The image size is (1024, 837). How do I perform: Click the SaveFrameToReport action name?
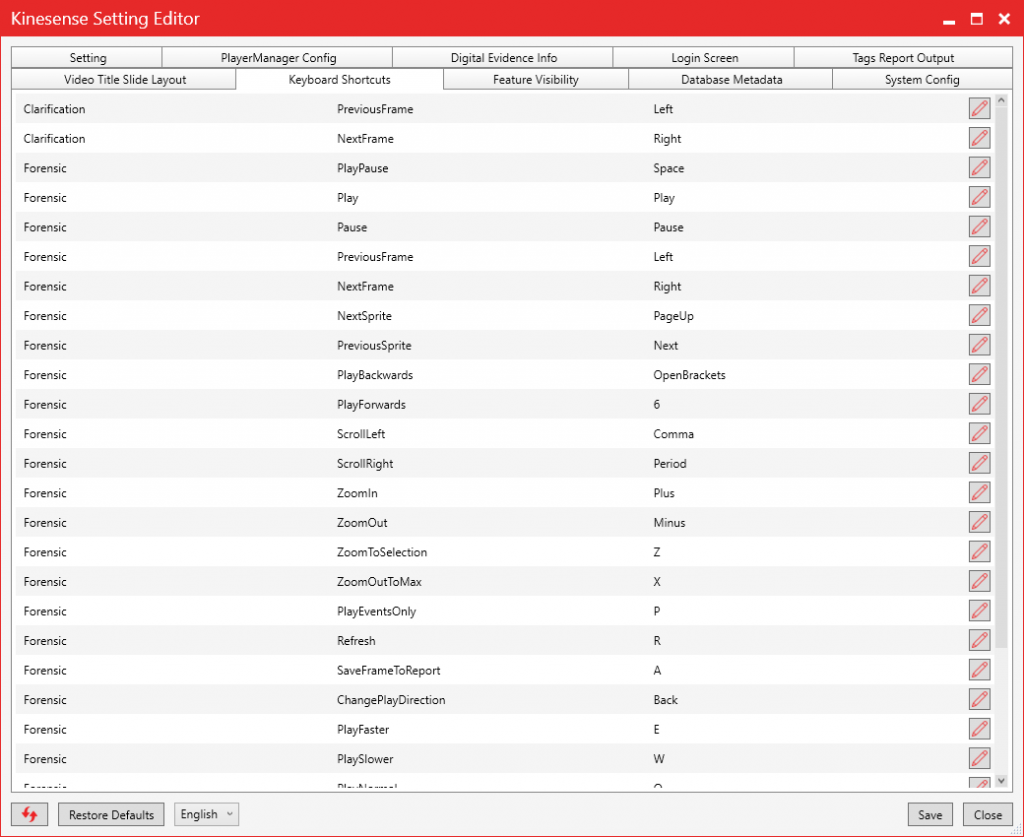pyautogui.click(x=389, y=671)
